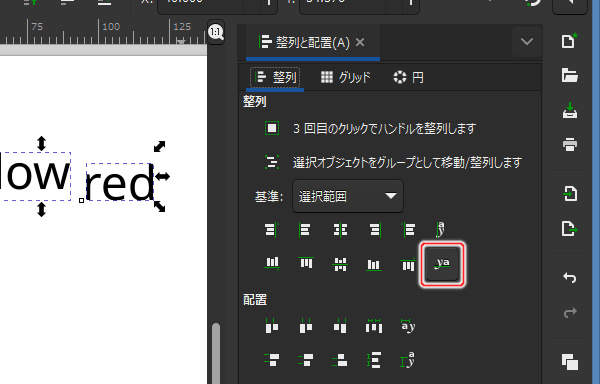Expand the dock panel chevron menu

click(x=527, y=41)
